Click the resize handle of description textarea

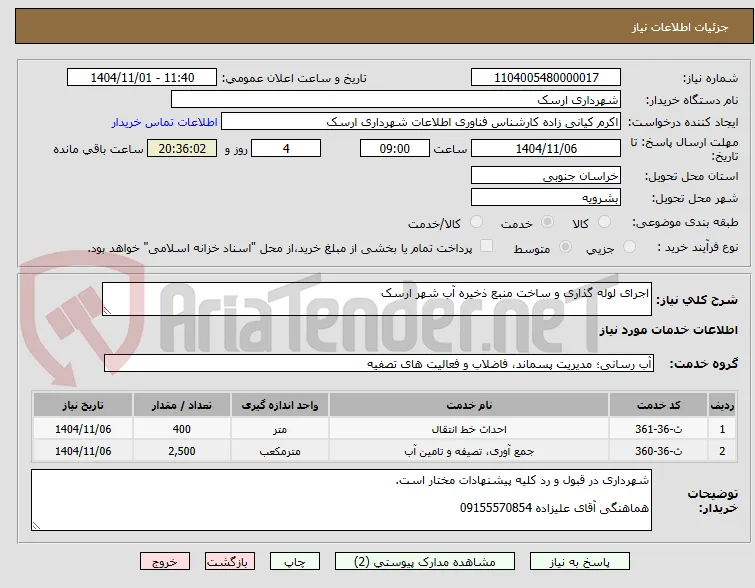tap(107, 311)
